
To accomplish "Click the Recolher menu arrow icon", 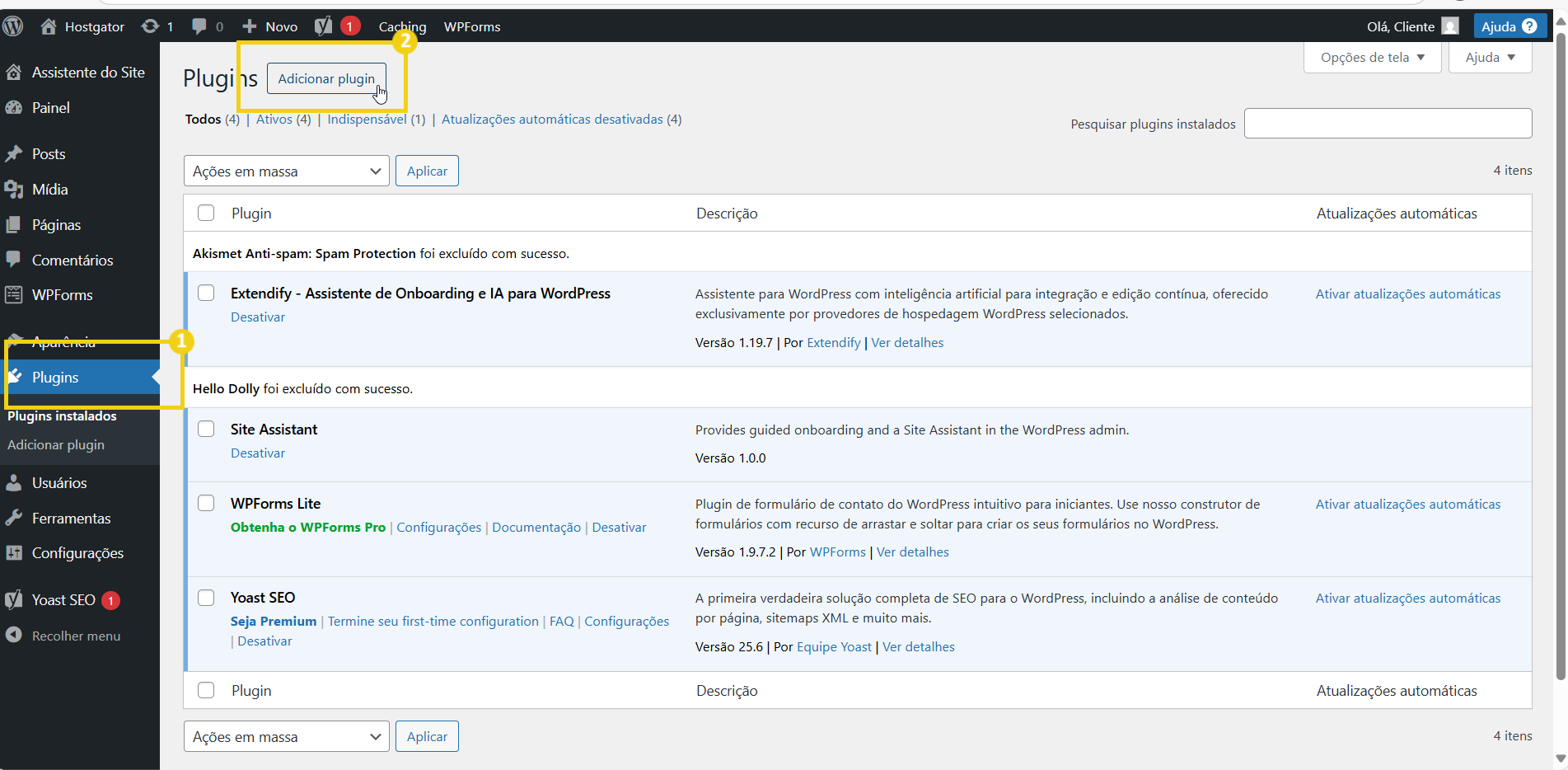I will coord(13,636).
